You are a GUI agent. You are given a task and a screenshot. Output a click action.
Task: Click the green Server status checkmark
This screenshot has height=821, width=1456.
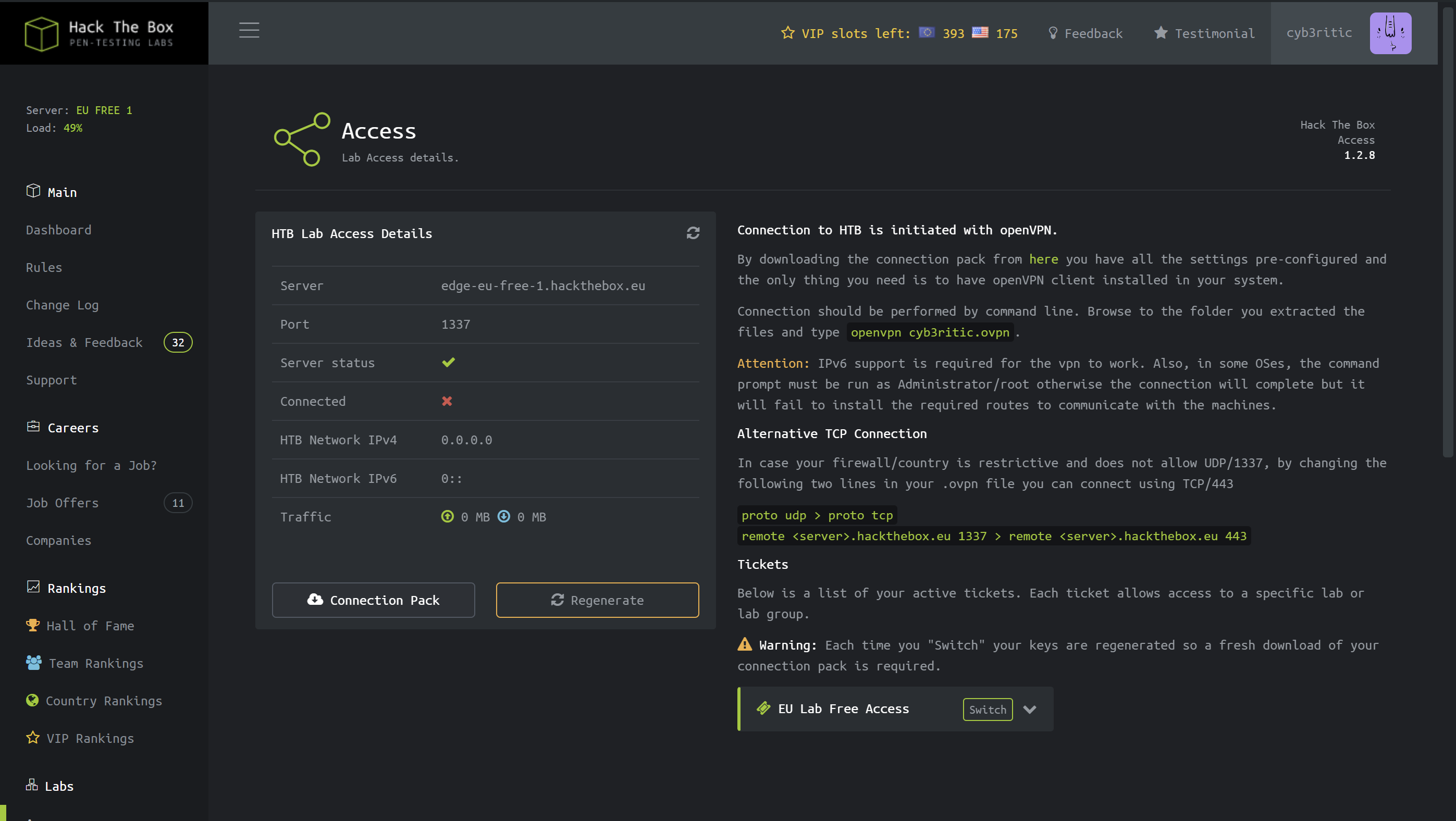coord(448,362)
